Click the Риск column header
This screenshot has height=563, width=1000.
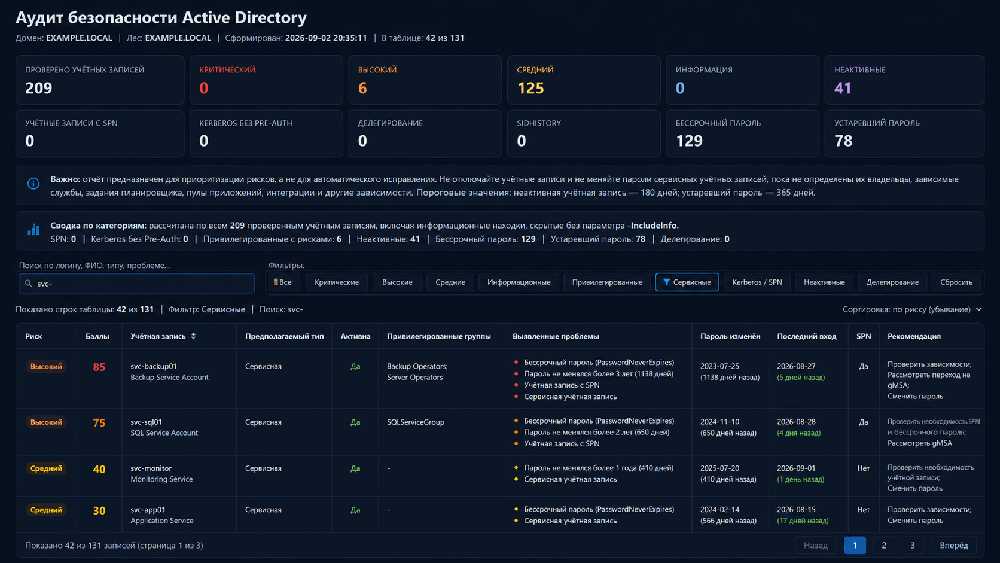(34, 336)
